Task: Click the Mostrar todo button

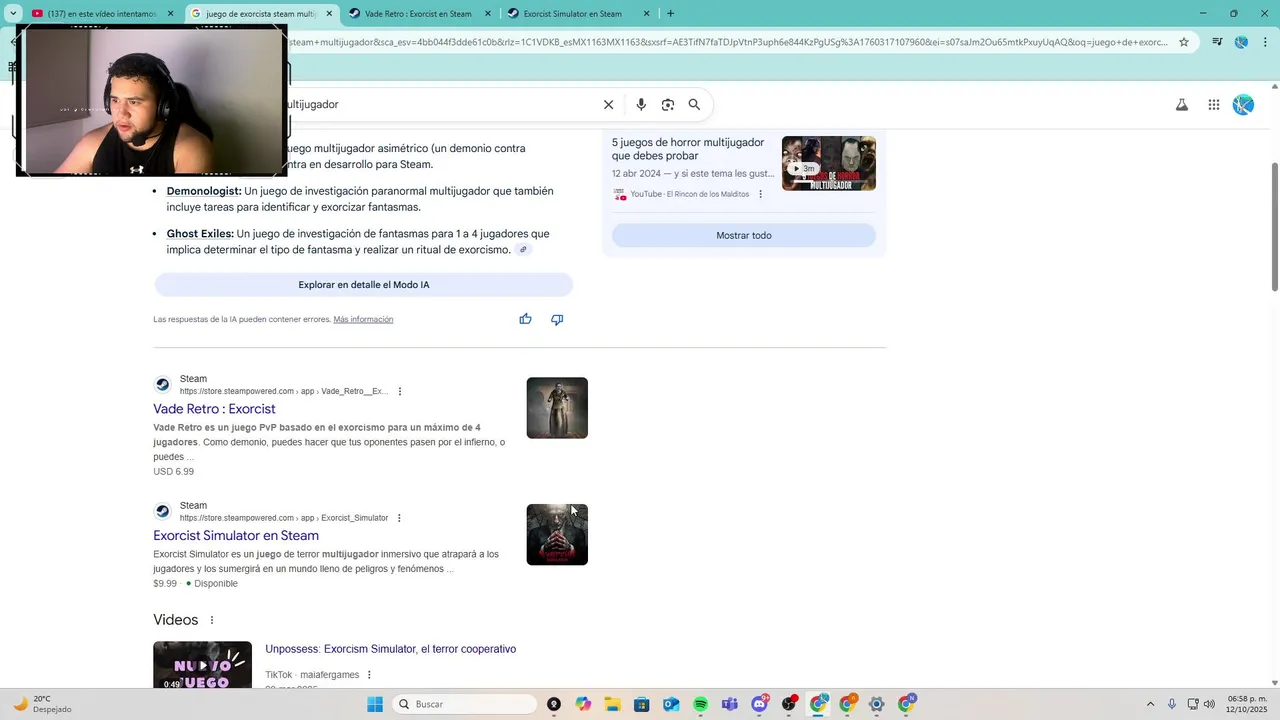Action: coord(744,235)
